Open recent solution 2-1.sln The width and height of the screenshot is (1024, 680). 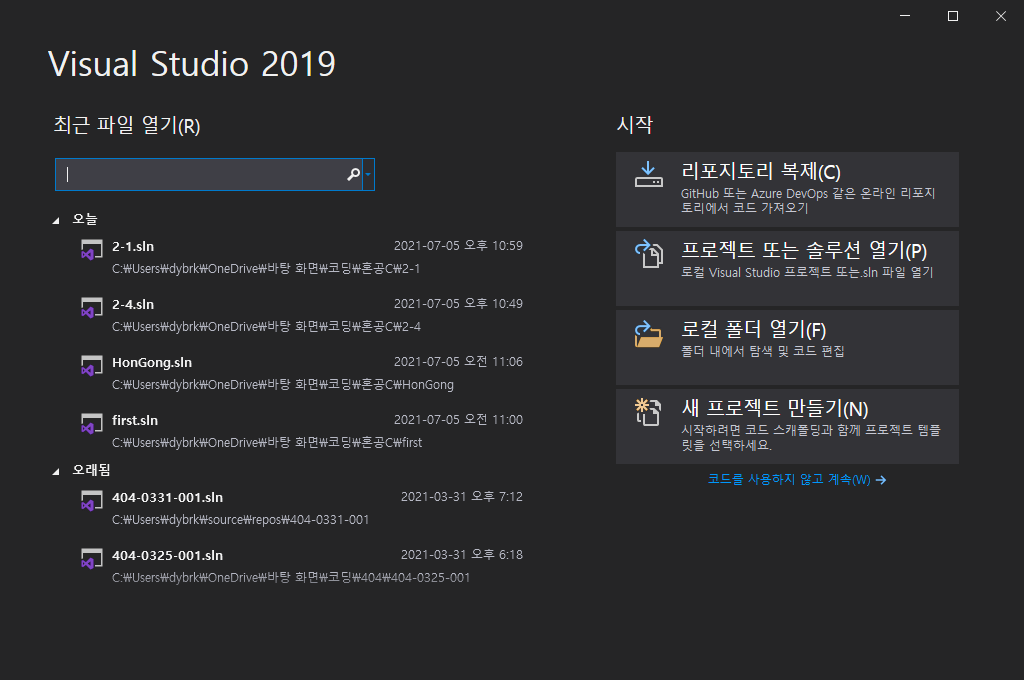click(x=300, y=257)
